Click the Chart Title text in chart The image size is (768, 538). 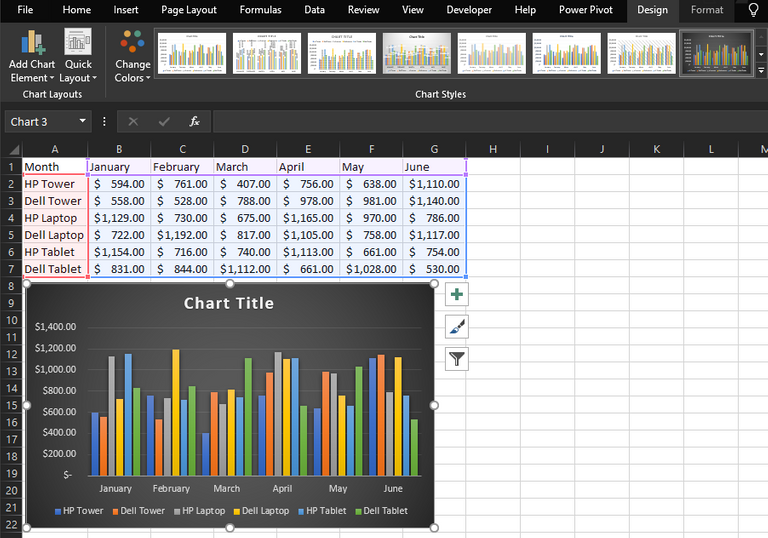point(229,303)
